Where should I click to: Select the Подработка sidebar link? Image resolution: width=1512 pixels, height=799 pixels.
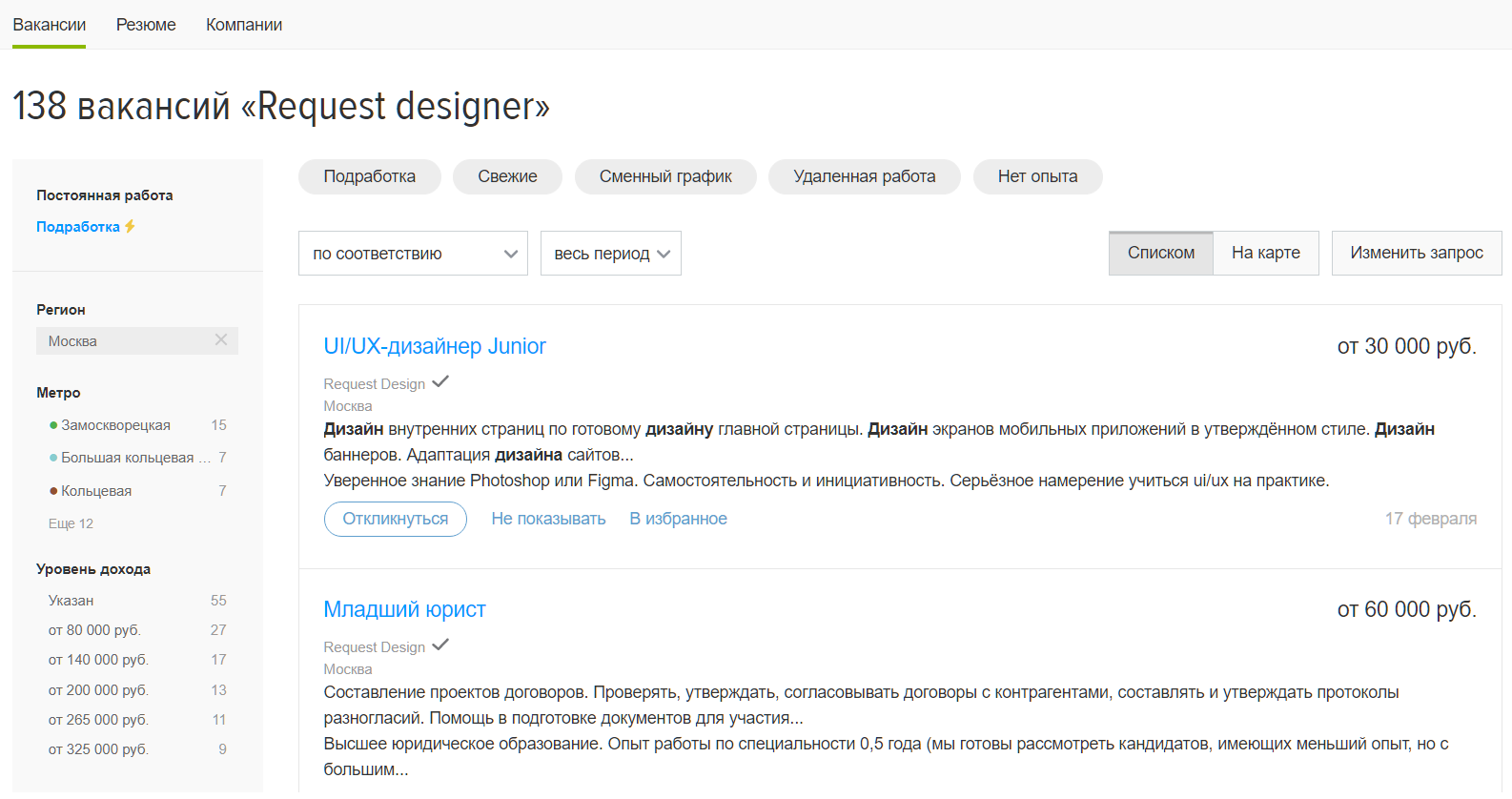coord(78,227)
